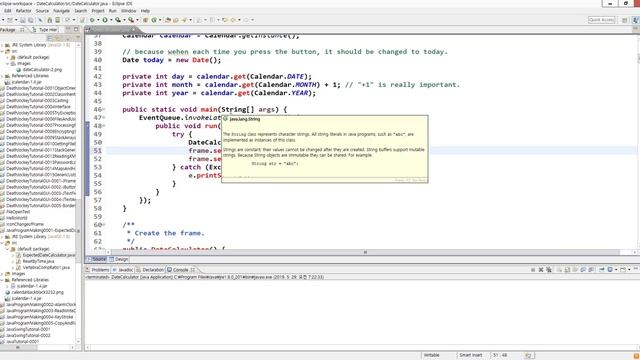The width and height of the screenshot is (640, 360).
Task: Toggle code folding at line 46
Action: coord(104,109)
